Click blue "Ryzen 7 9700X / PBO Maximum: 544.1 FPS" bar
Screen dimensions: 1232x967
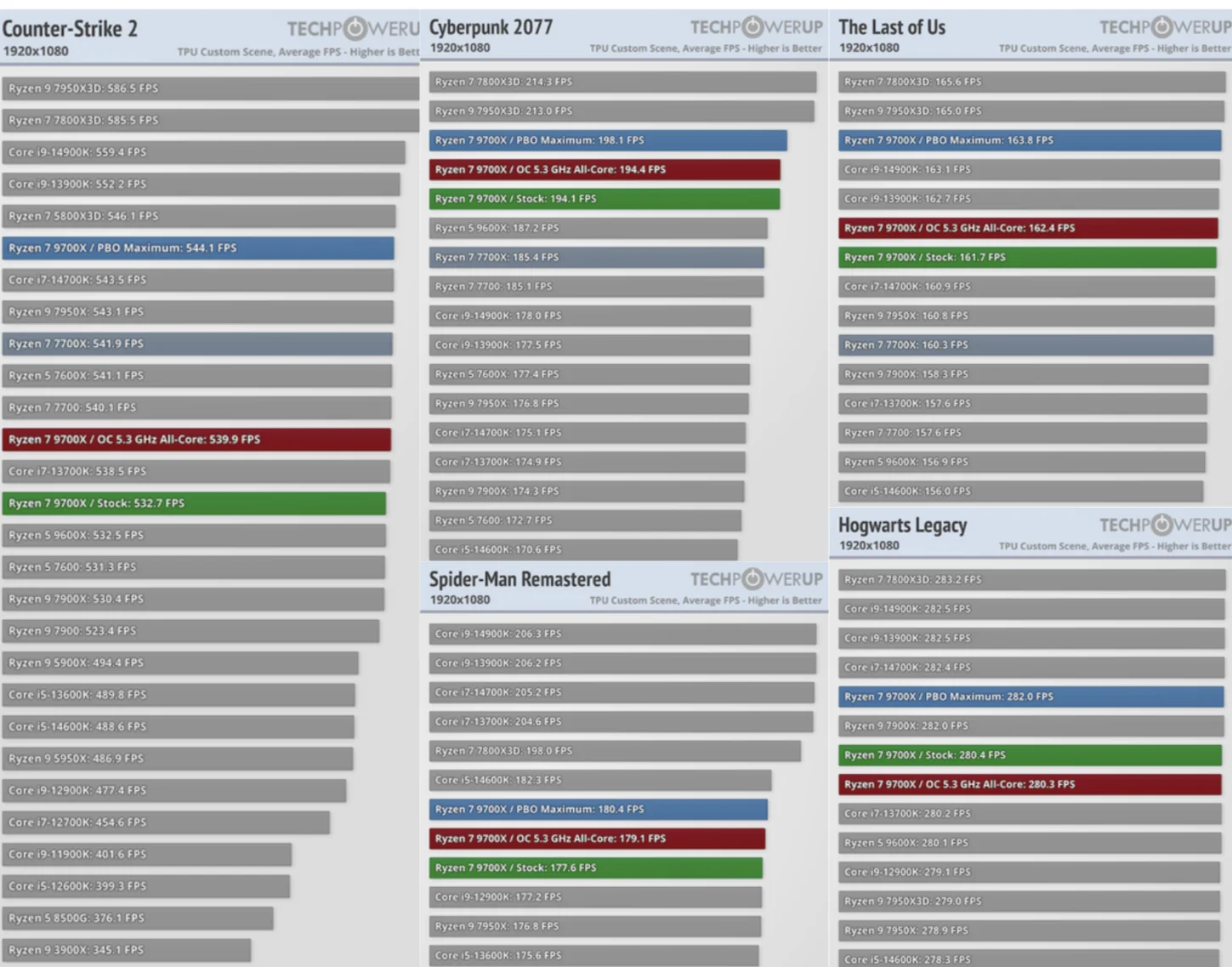coord(198,247)
